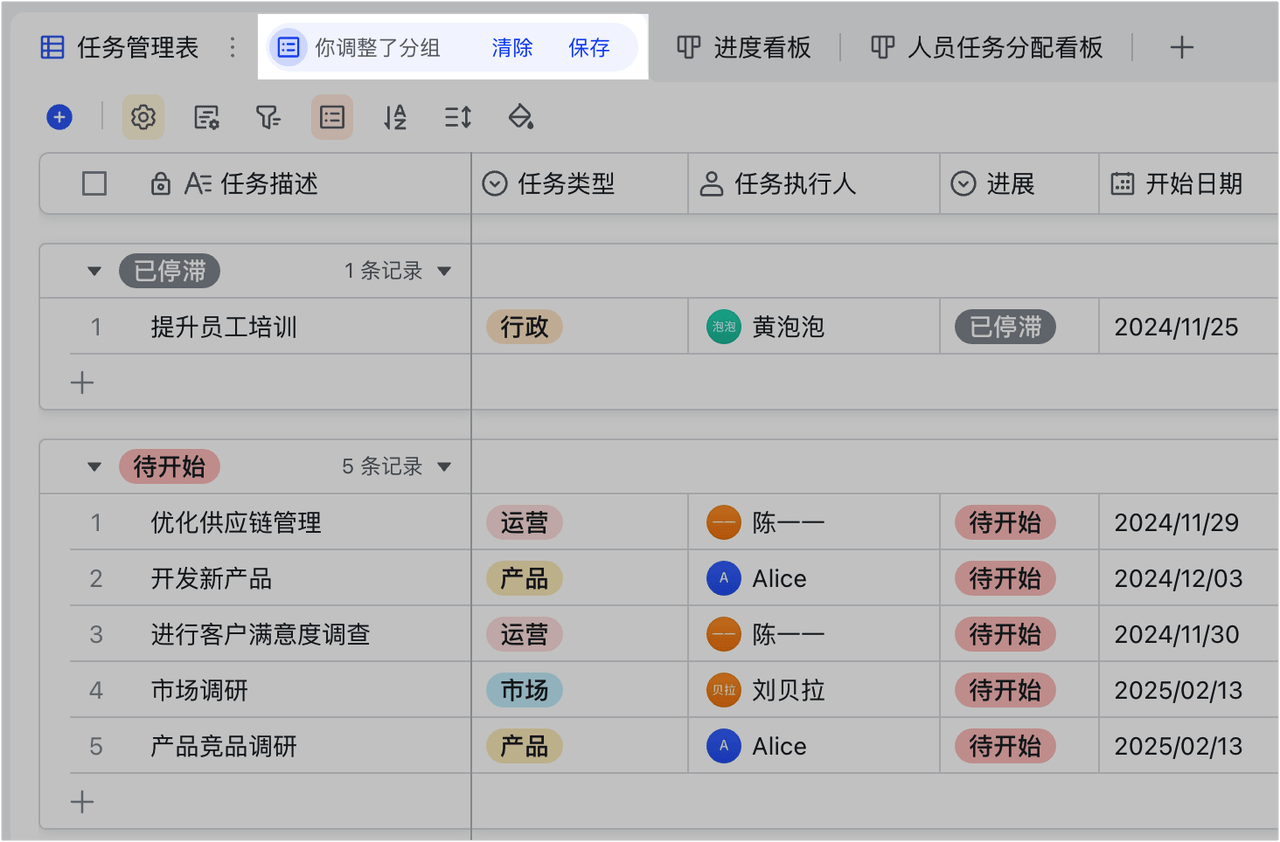Switch to the 人员任务分配看板 tab
Screen dimensions: 1280x842
coord(986,47)
